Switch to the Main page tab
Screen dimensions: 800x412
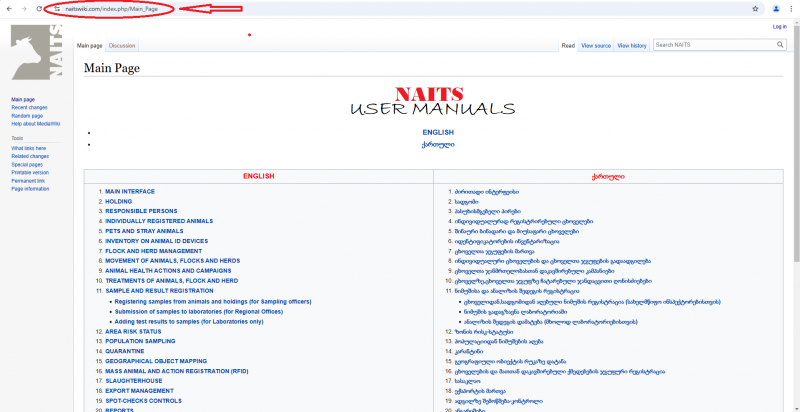(x=90, y=46)
